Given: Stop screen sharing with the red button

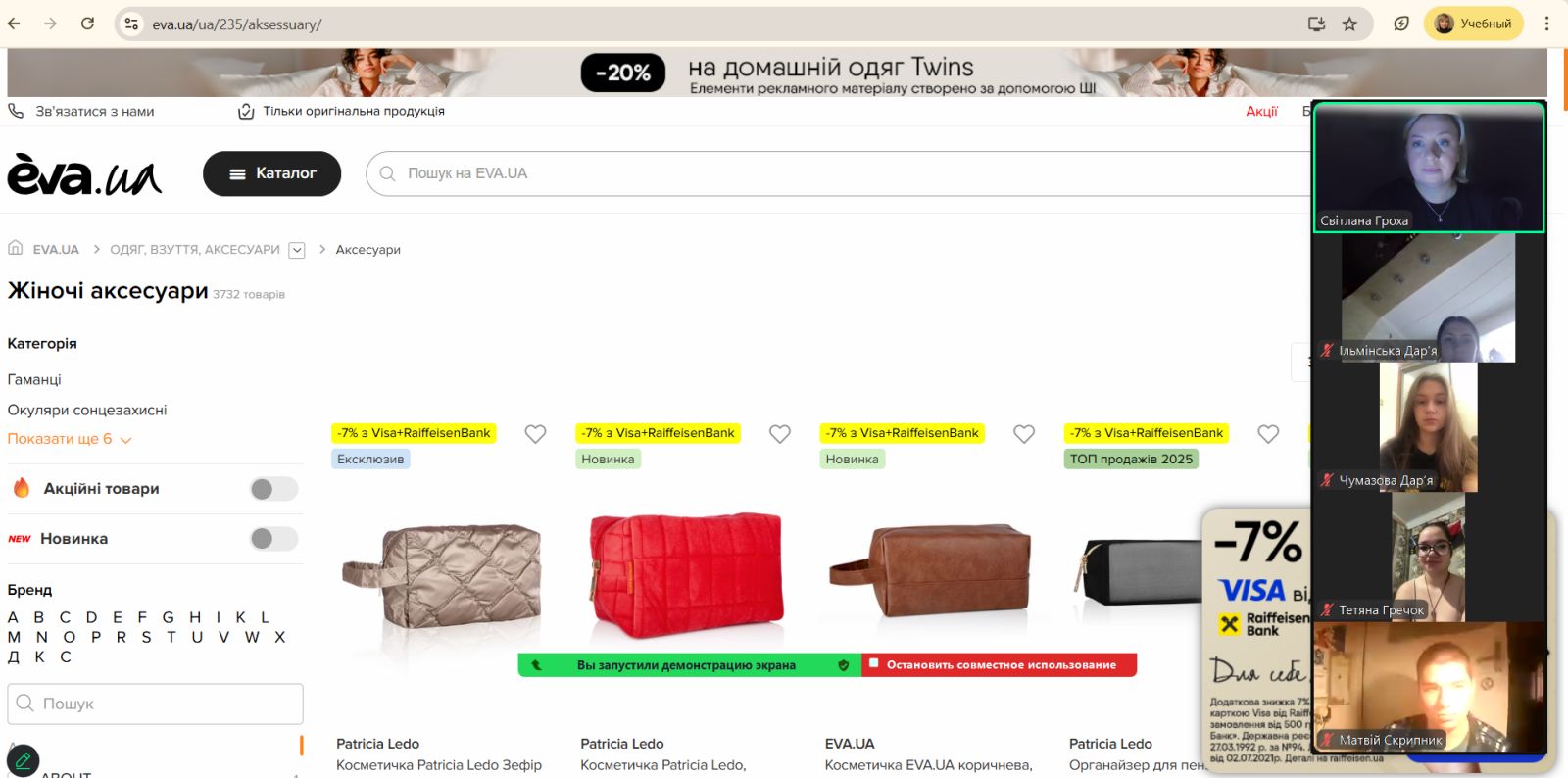Looking at the screenshot, I should [1000, 665].
